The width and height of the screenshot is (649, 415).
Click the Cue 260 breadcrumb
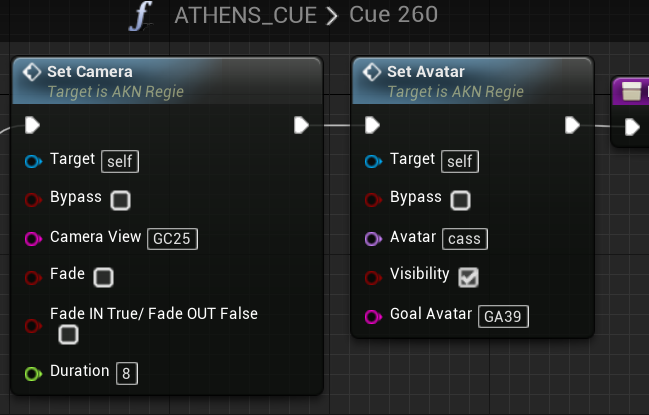[x=393, y=15]
